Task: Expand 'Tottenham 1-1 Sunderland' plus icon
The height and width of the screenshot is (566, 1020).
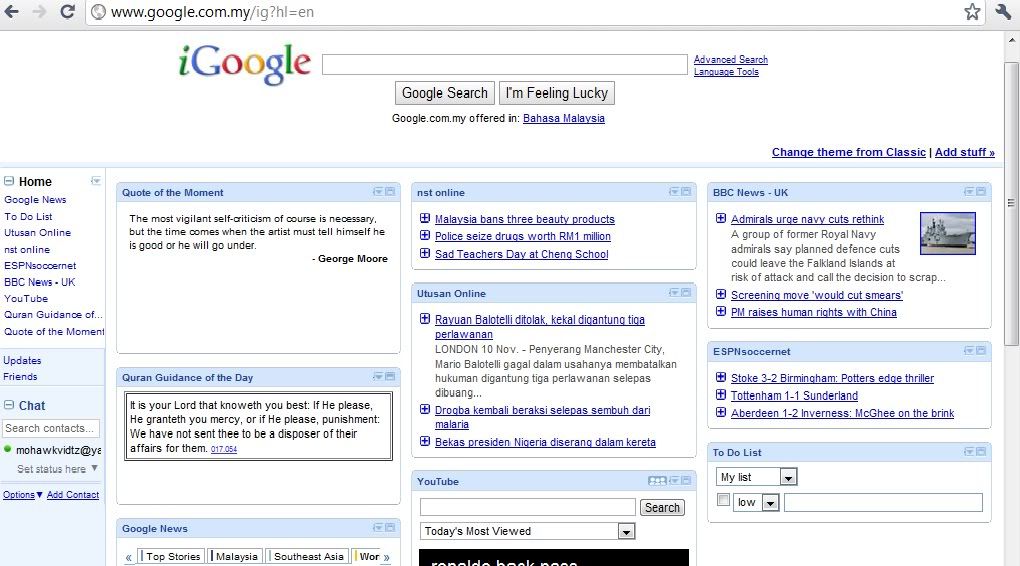Action: [721, 395]
